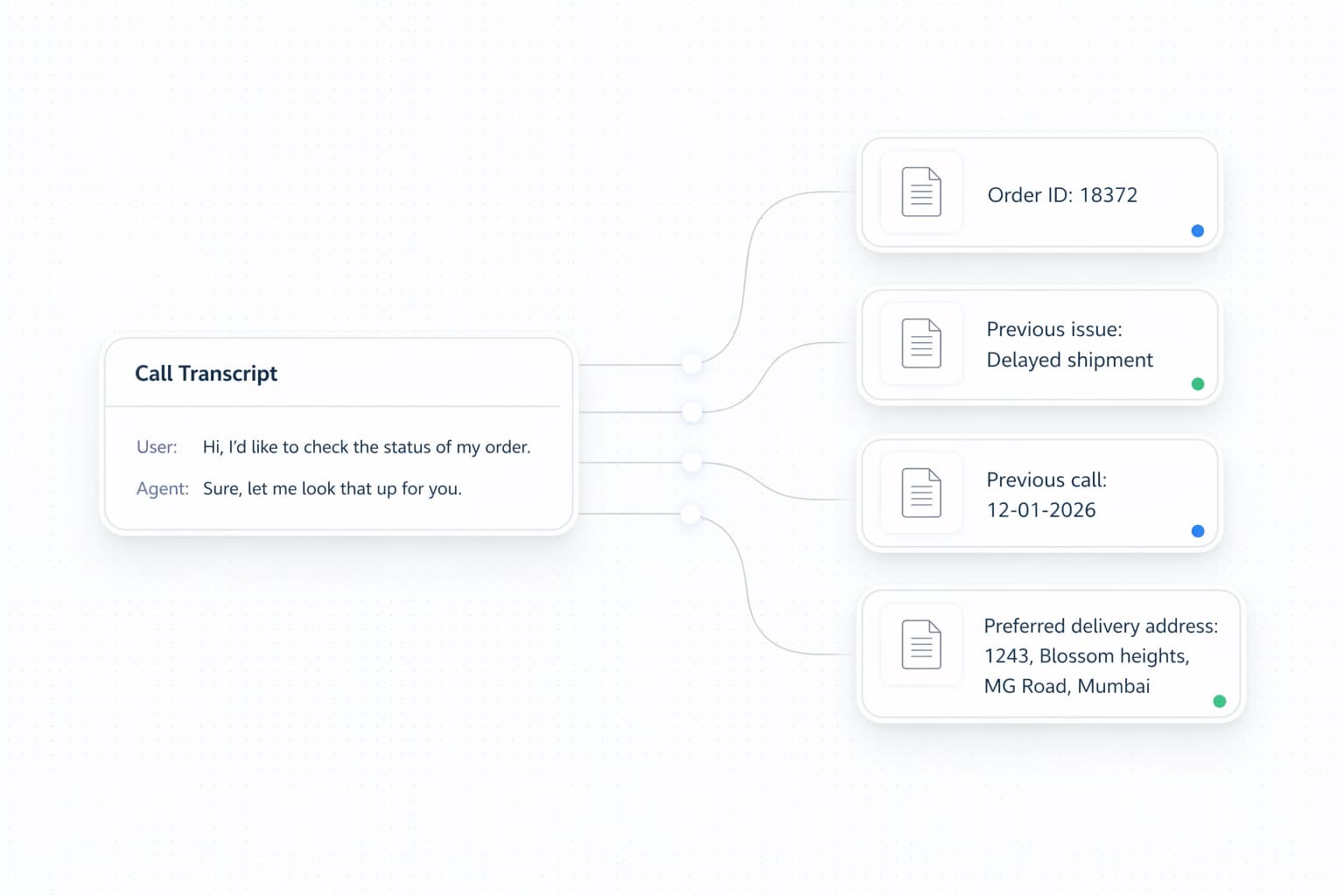1344x896 pixels.
Task: Click the date 12-01-2026
Action: [x=1040, y=510]
